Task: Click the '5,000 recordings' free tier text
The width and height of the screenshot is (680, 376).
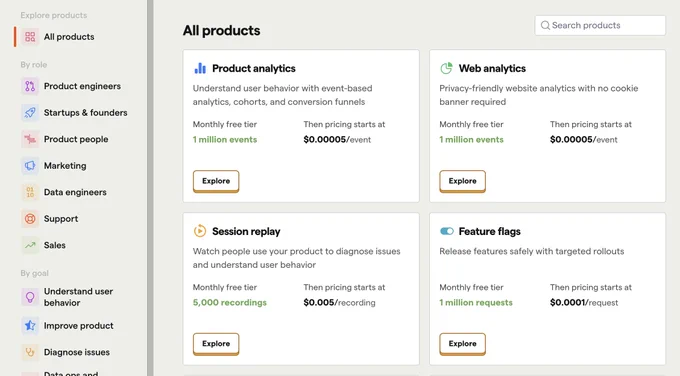Action: coord(230,303)
